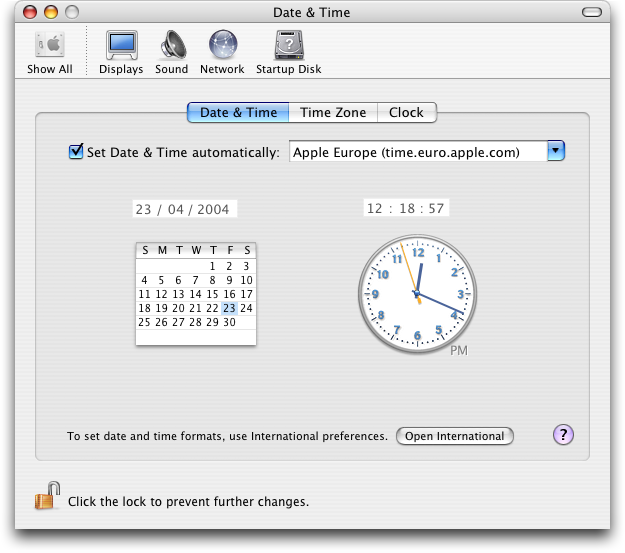Select day 15 in the calendar
The image size is (625, 553).
click(x=212, y=294)
